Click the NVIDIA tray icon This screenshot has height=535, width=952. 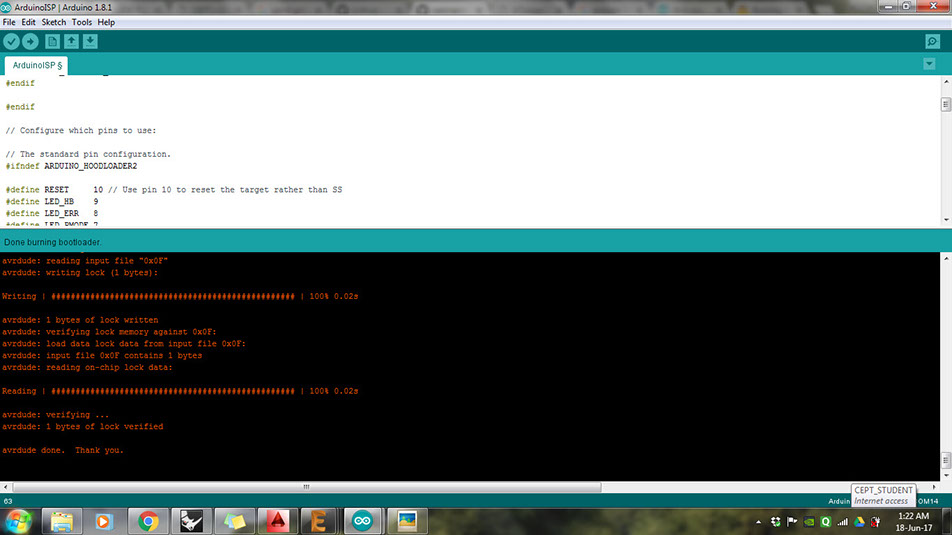[x=809, y=522]
